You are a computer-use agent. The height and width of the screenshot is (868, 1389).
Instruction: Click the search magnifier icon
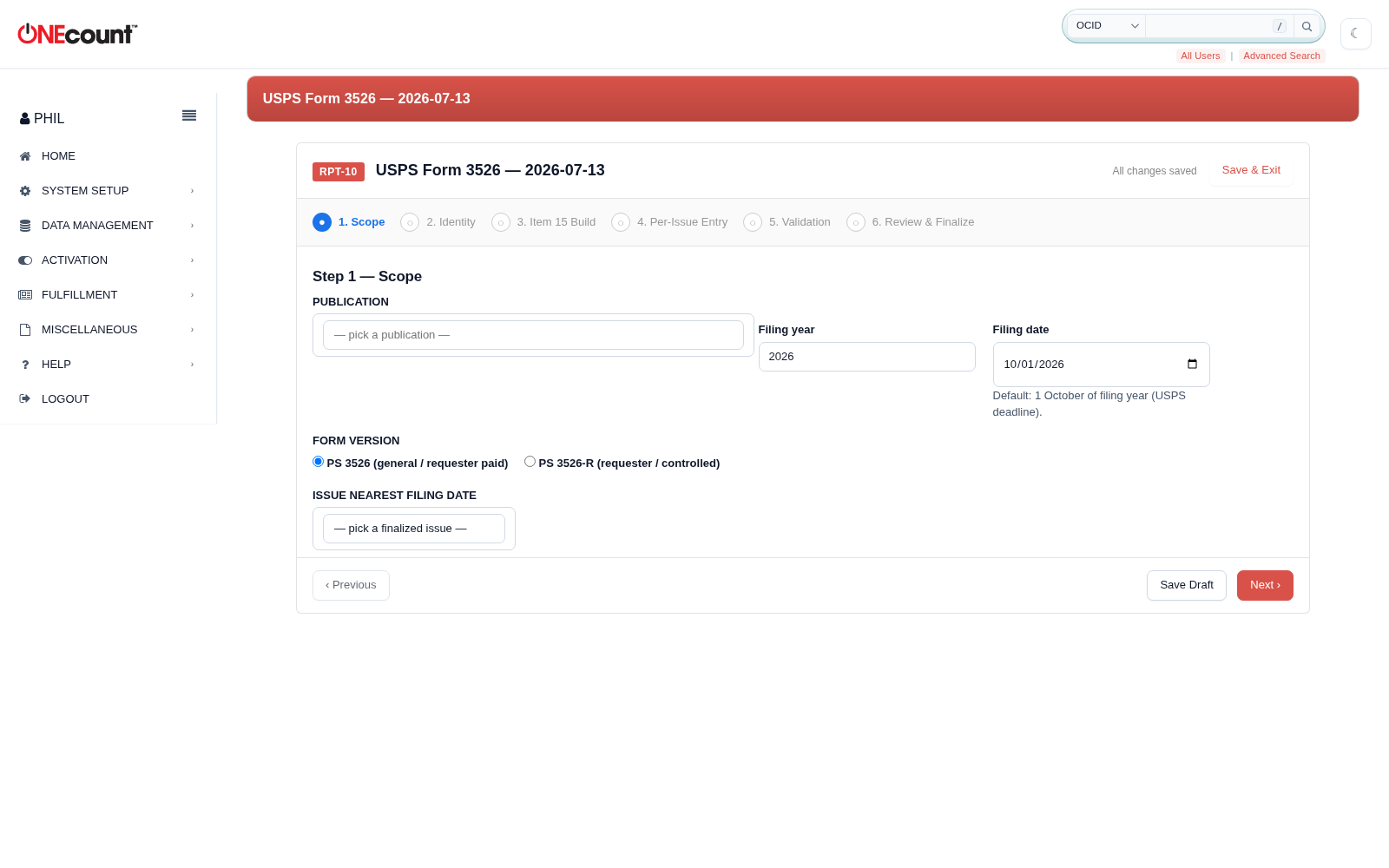pos(1307,26)
